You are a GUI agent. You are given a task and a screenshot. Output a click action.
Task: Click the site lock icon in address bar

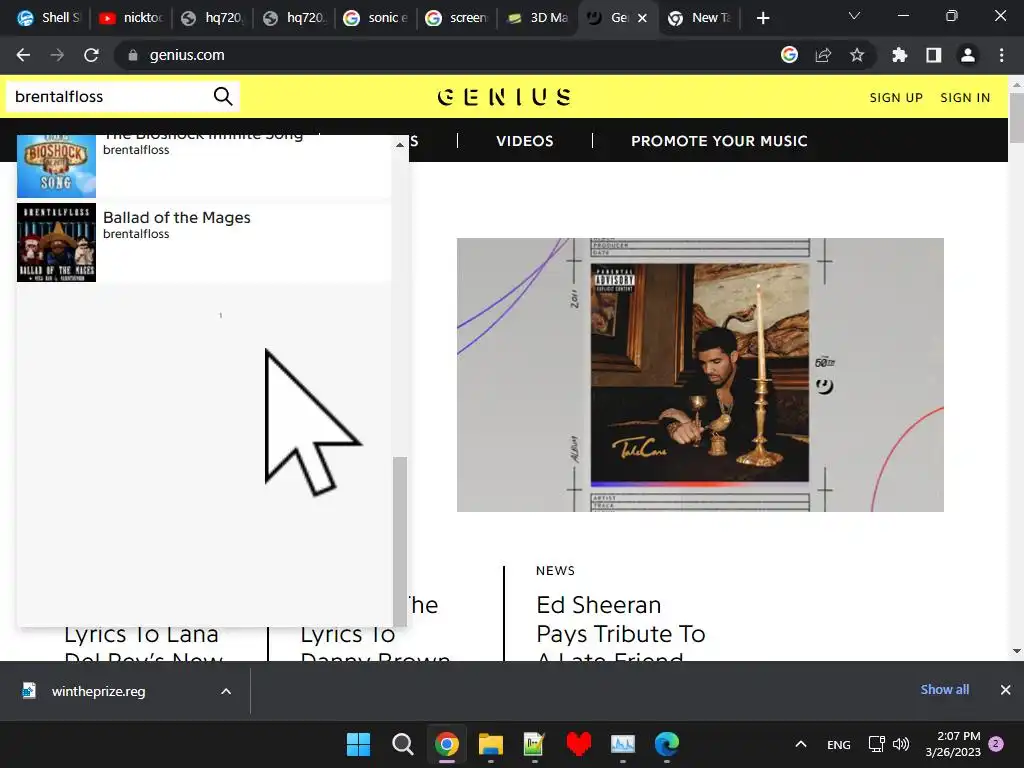(x=133, y=56)
